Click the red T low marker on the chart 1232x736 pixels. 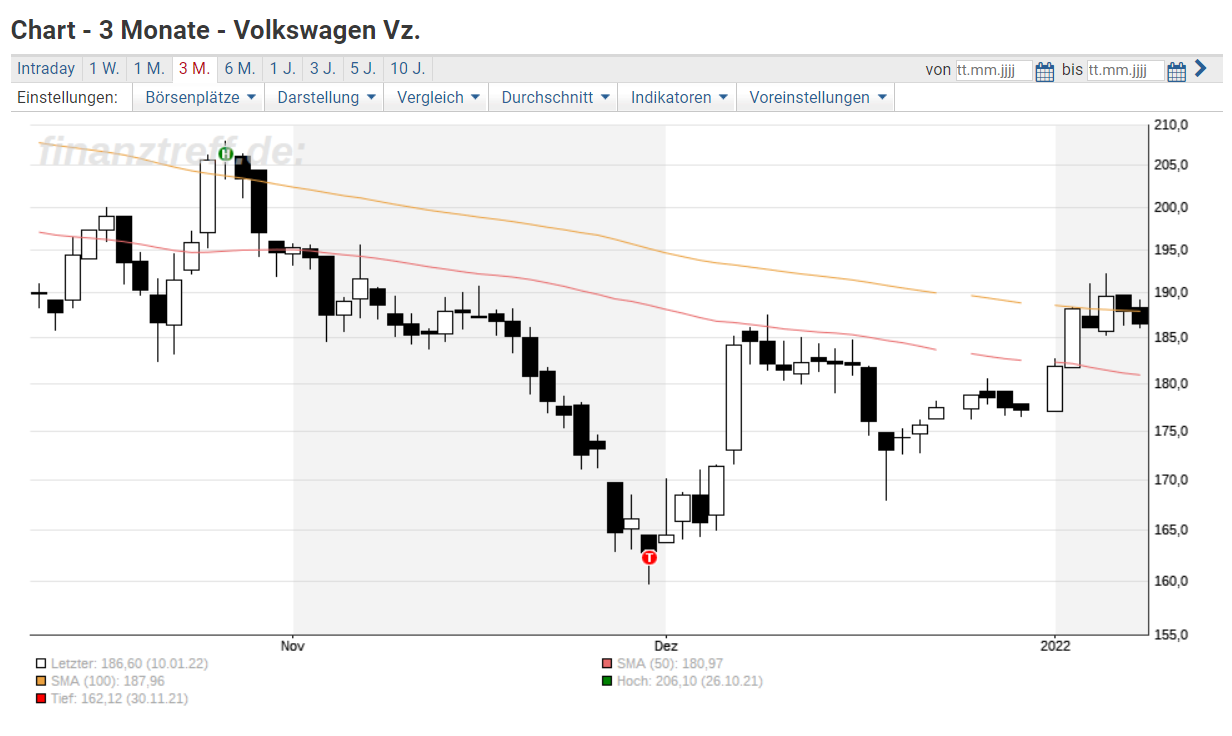(649, 557)
